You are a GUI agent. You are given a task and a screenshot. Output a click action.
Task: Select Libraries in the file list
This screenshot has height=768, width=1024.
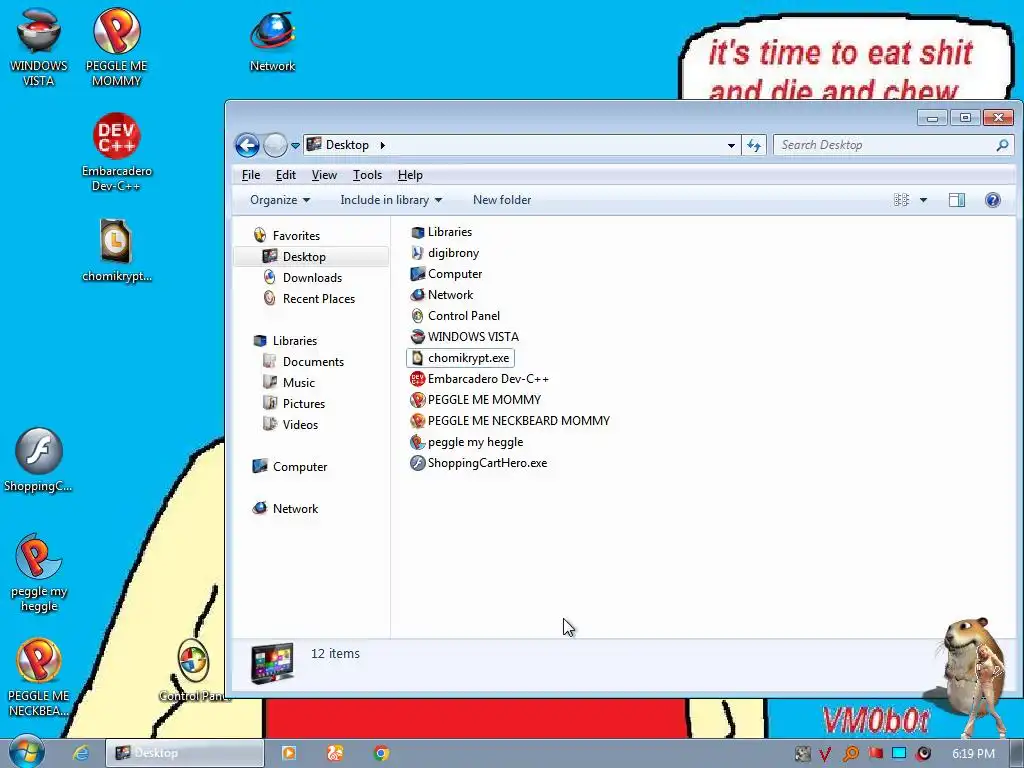coord(441,232)
